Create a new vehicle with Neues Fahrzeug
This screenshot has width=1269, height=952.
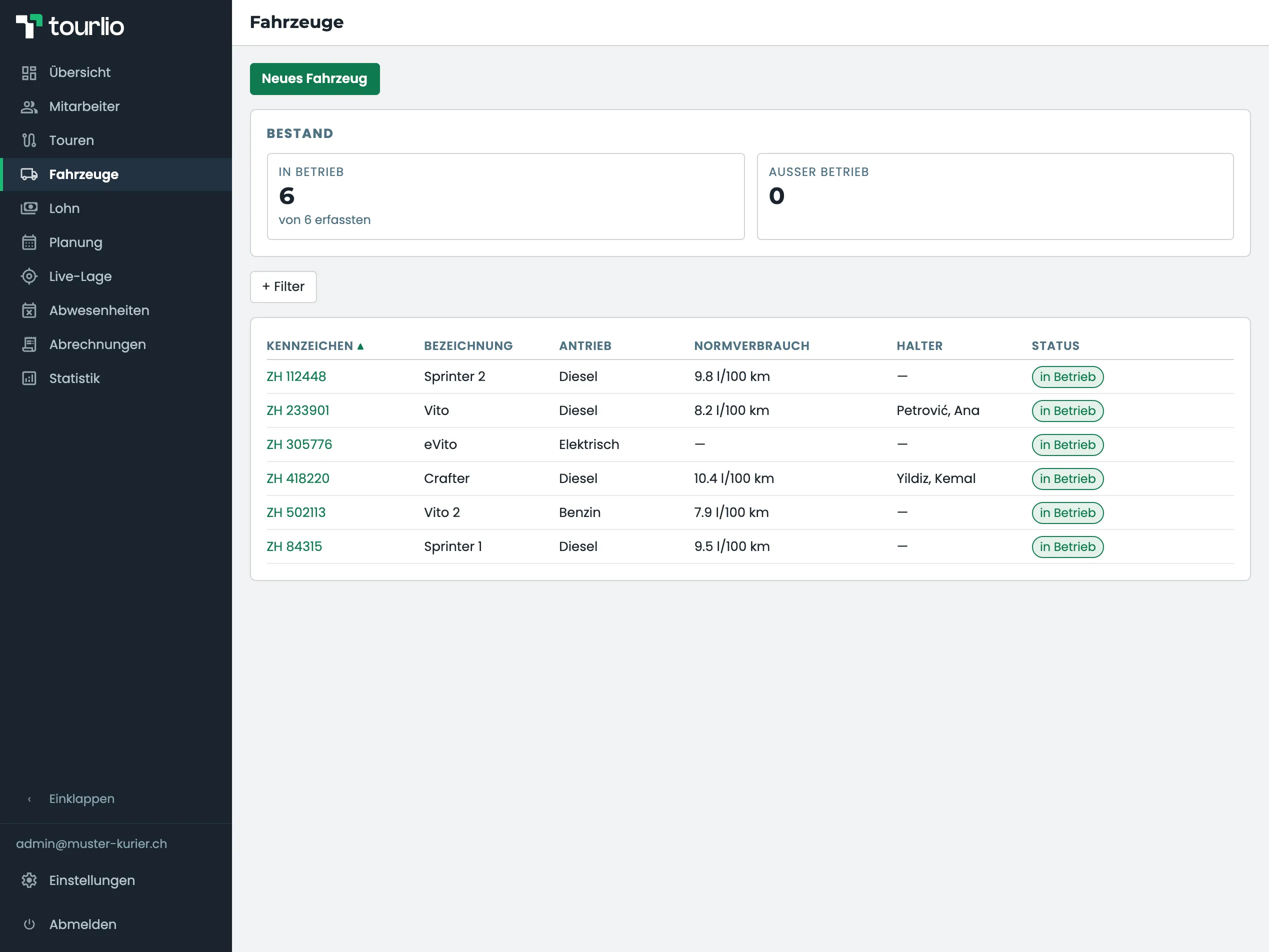pyautogui.click(x=315, y=78)
